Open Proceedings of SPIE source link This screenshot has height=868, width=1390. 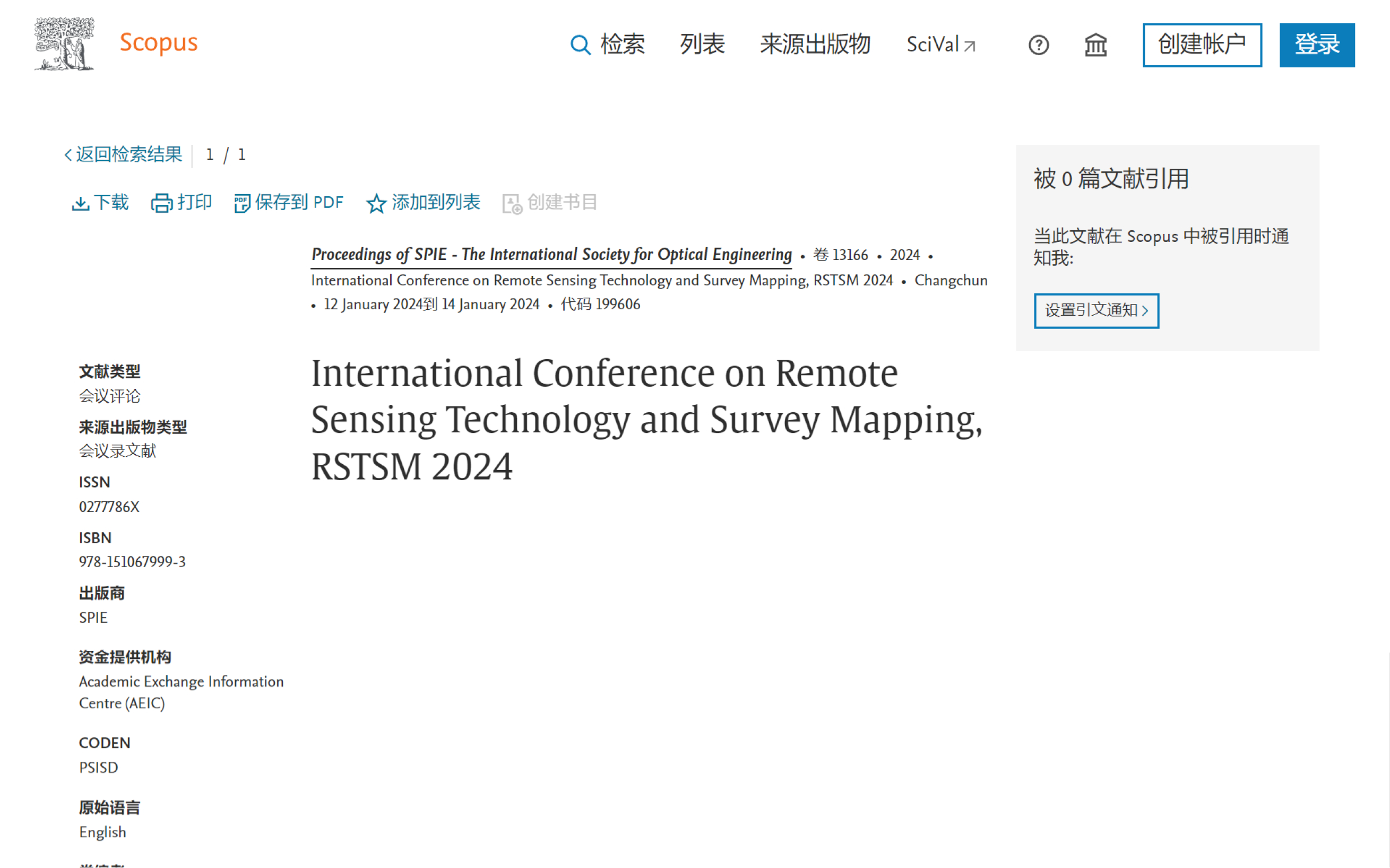[x=551, y=254]
